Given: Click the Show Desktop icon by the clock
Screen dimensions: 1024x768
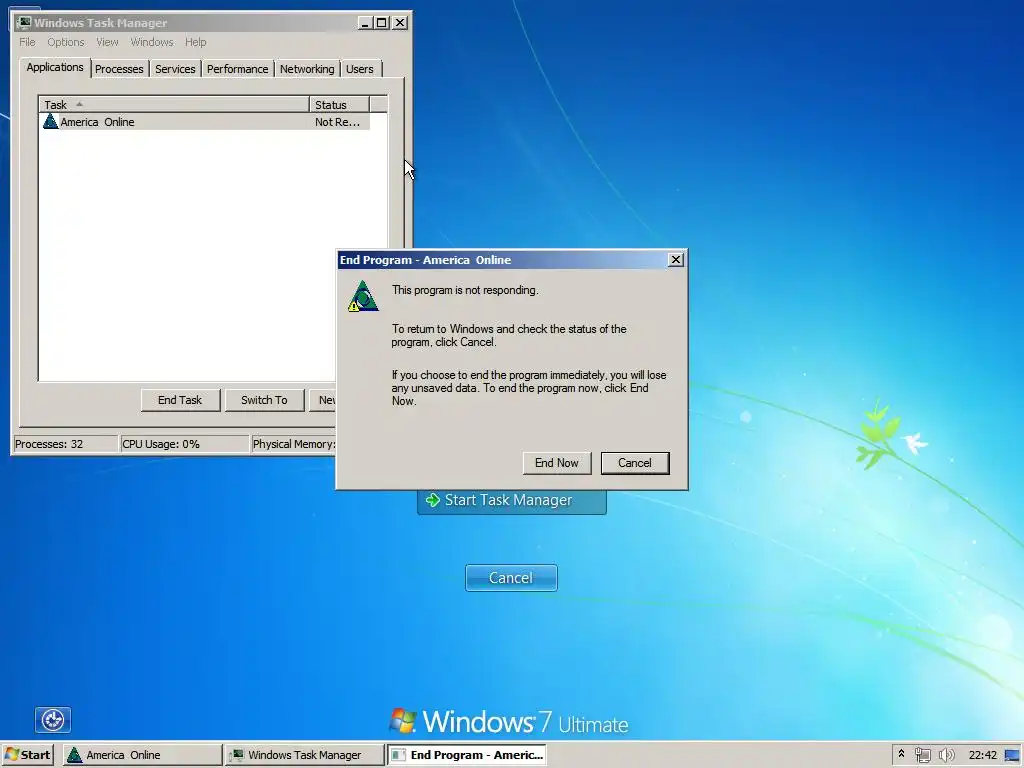Looking at the screenshot, I should tap(1012, 755).
